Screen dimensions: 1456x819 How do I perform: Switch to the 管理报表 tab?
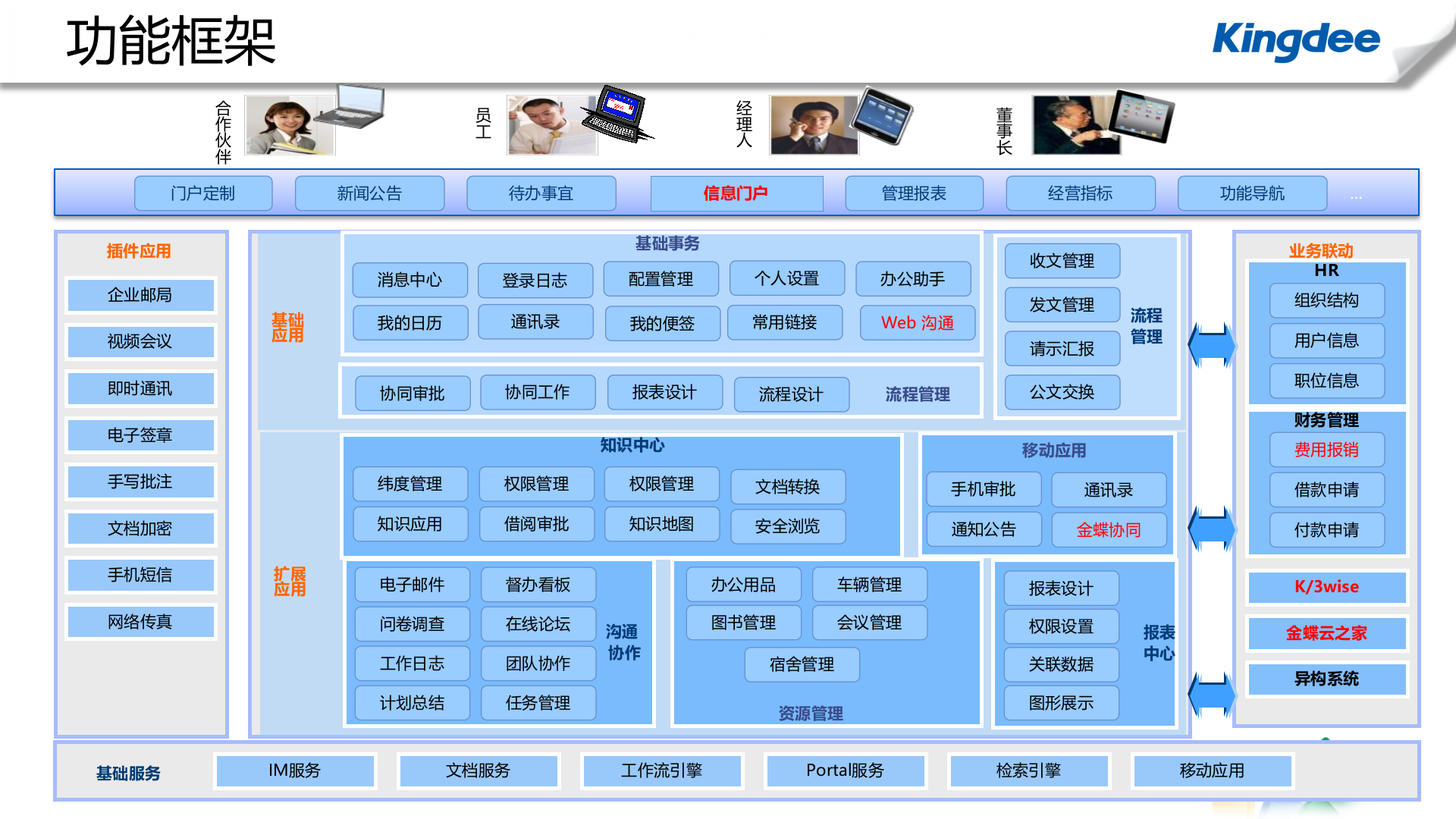pos(913,193)
